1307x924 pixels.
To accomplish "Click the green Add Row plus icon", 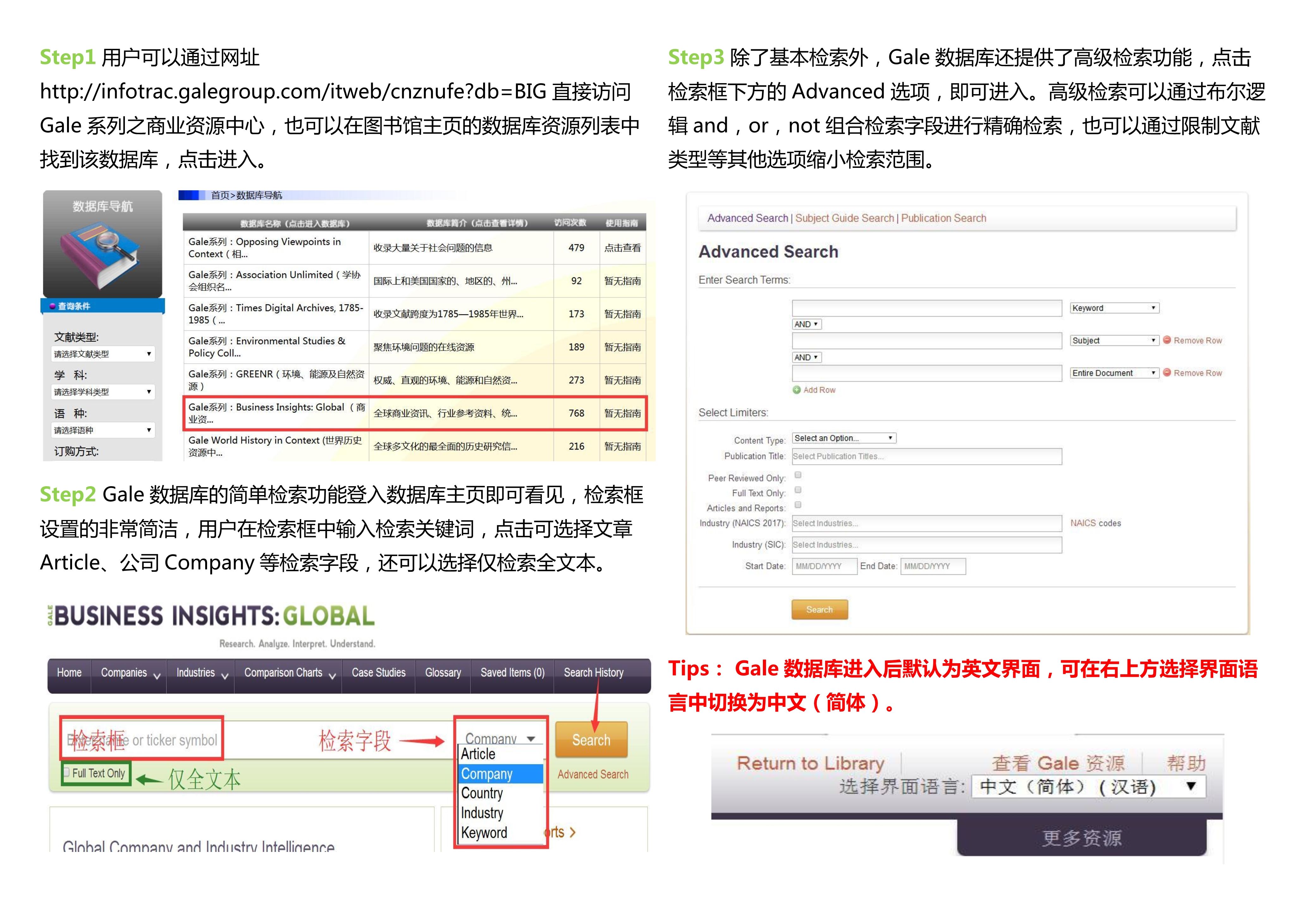I will tap(796, 390).
